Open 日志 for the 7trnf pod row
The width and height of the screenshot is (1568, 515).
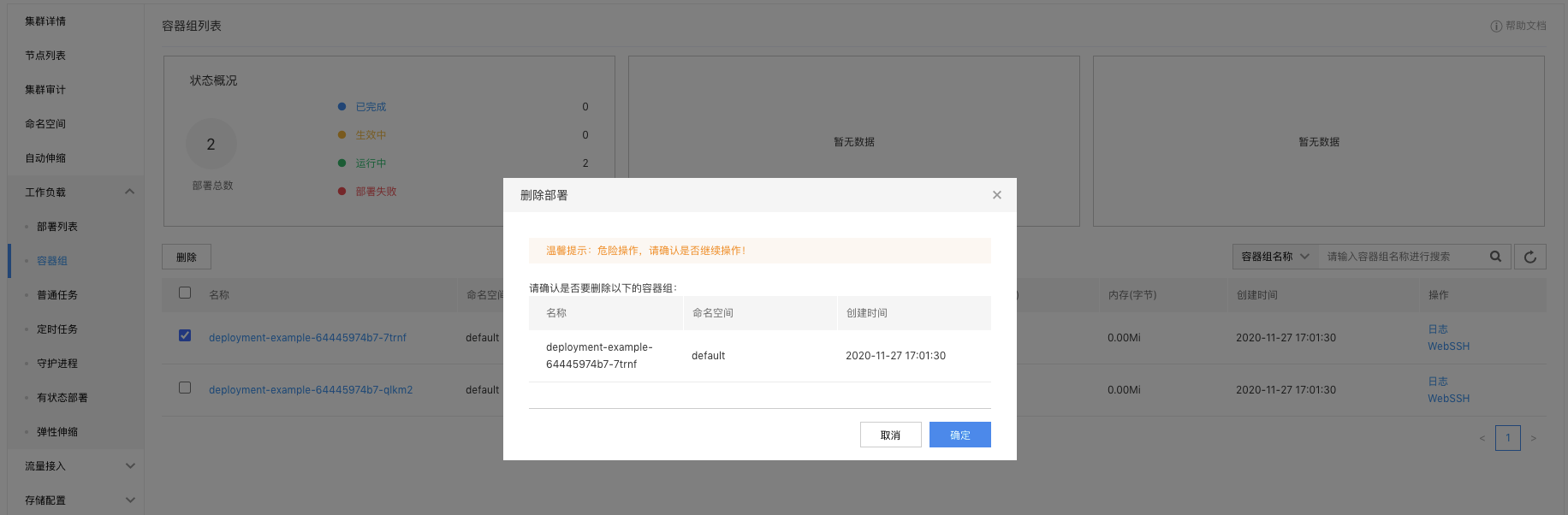pos(1438,329)
